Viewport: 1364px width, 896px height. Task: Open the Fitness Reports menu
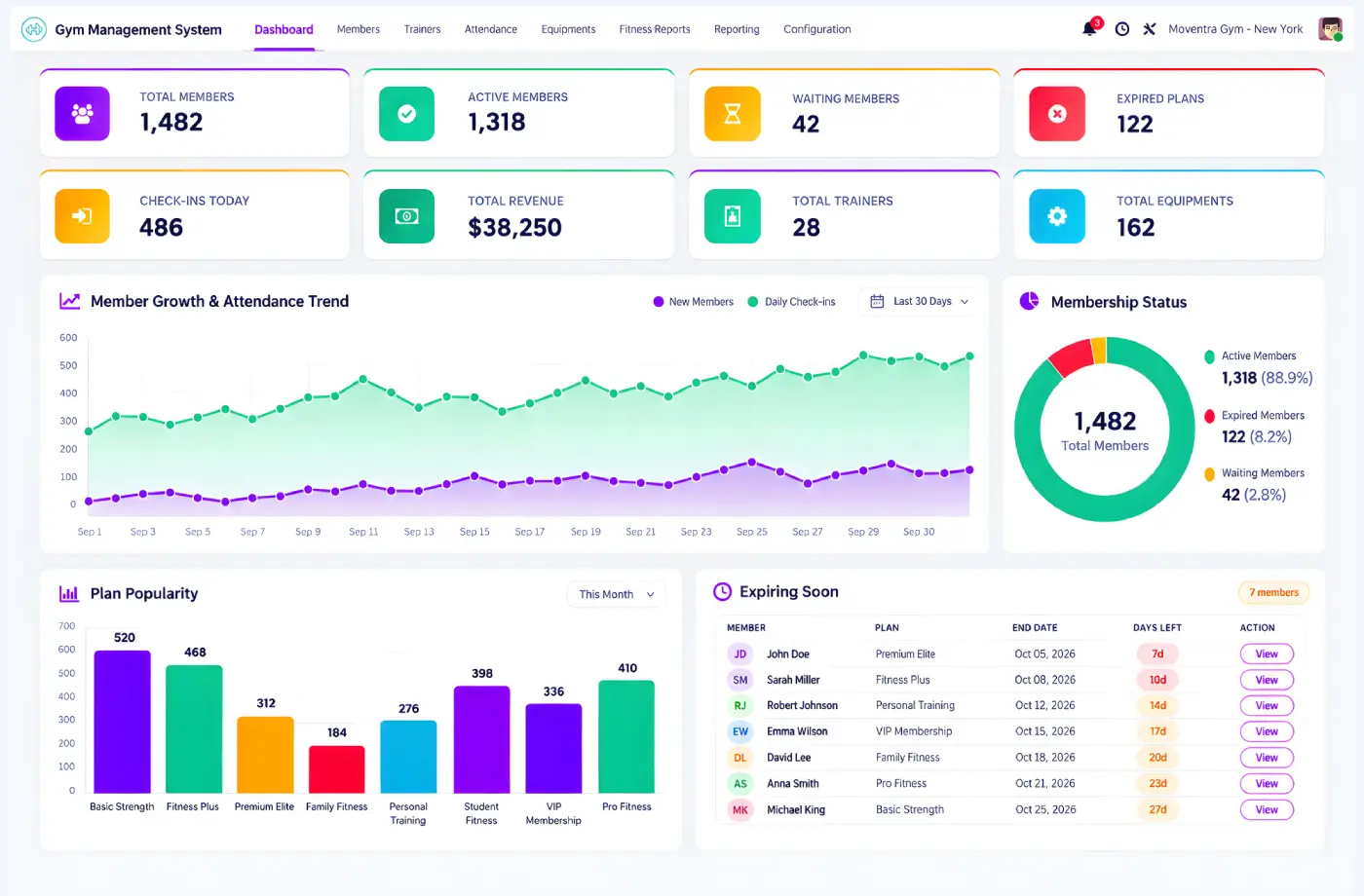coord(655,29)
